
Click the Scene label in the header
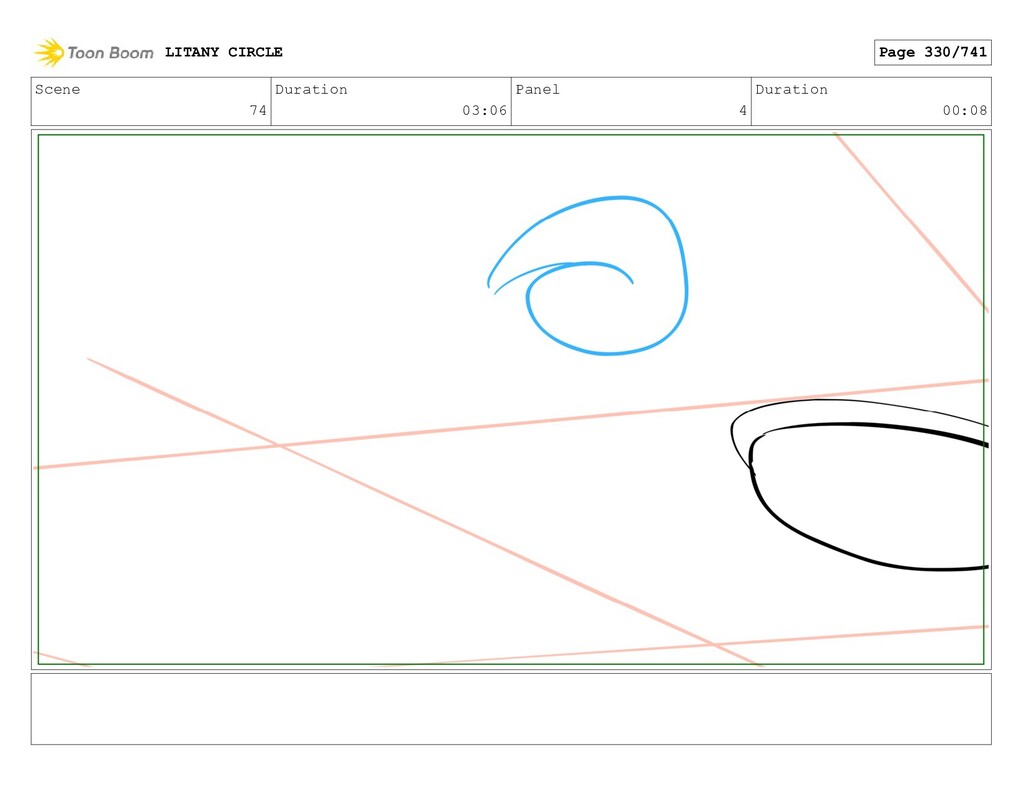[x=57, y=89]
